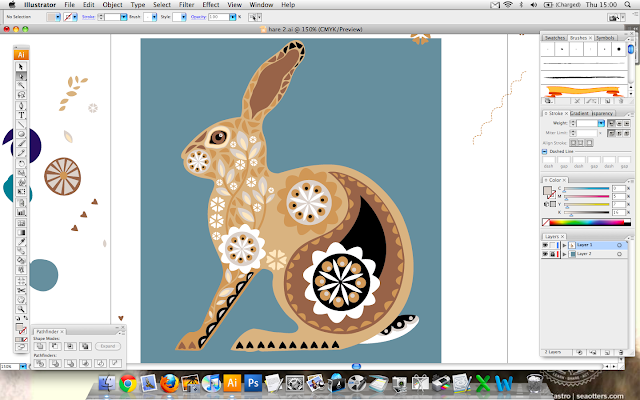640x400 pixels.
Task: Click Illustrator Ai icon in Dock
Action: pyautogui.click(x=232, y=383)
